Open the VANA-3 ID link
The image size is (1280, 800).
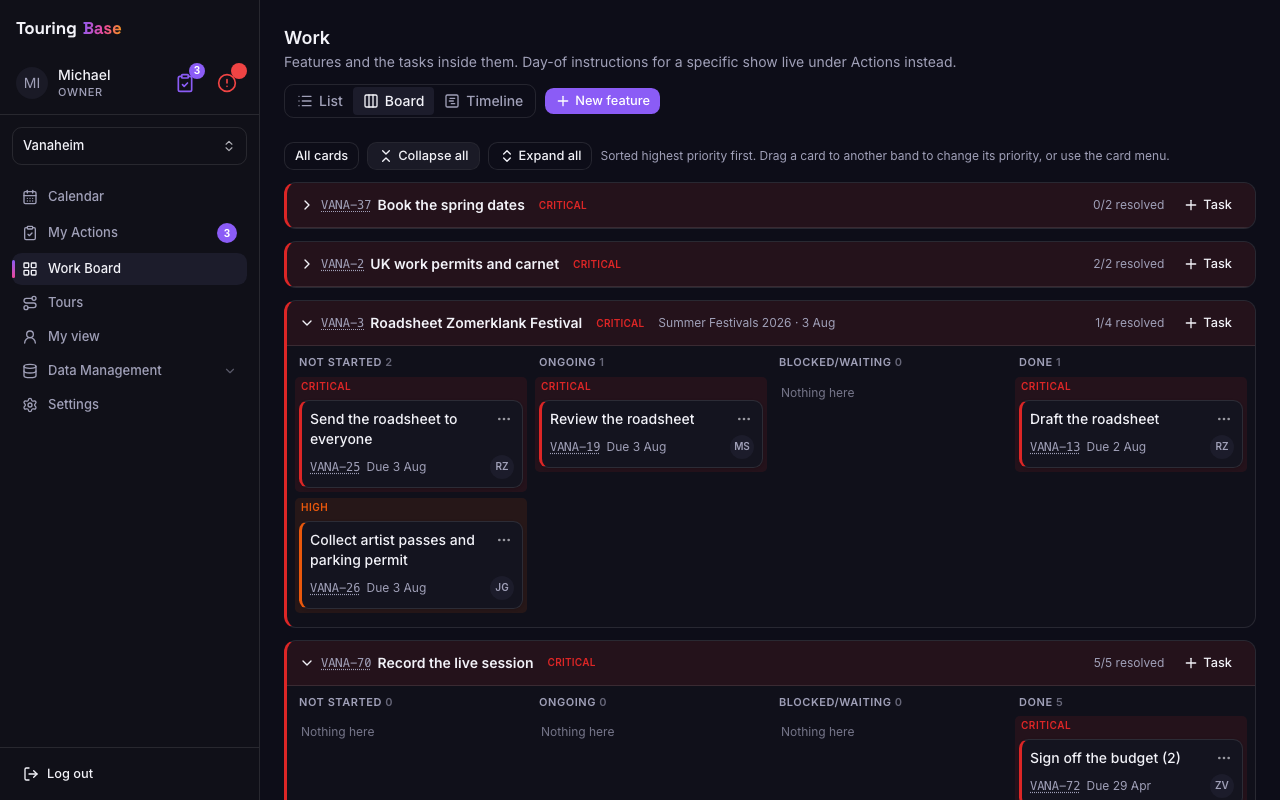[342, 323]
